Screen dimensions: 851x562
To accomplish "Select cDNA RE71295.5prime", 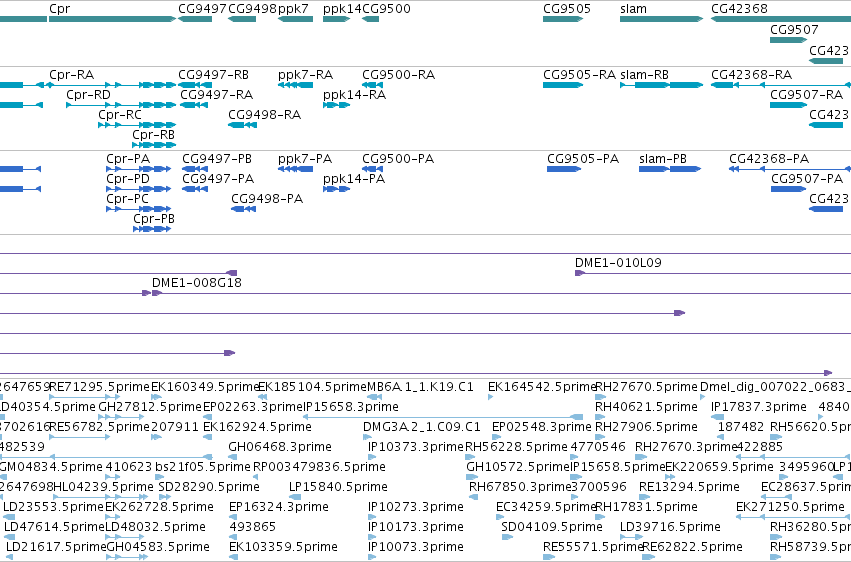I will [x=79, y=397].
